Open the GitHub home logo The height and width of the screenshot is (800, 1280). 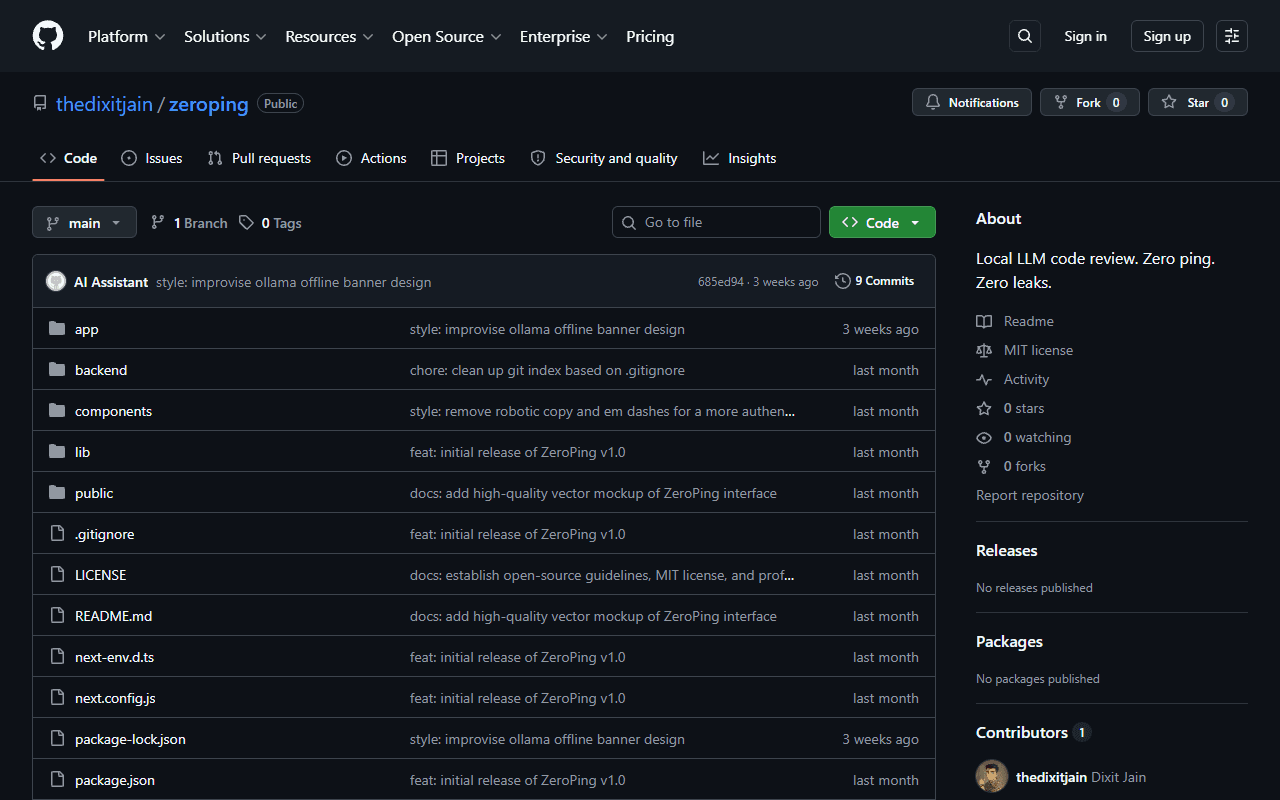[x=48, y=36]
